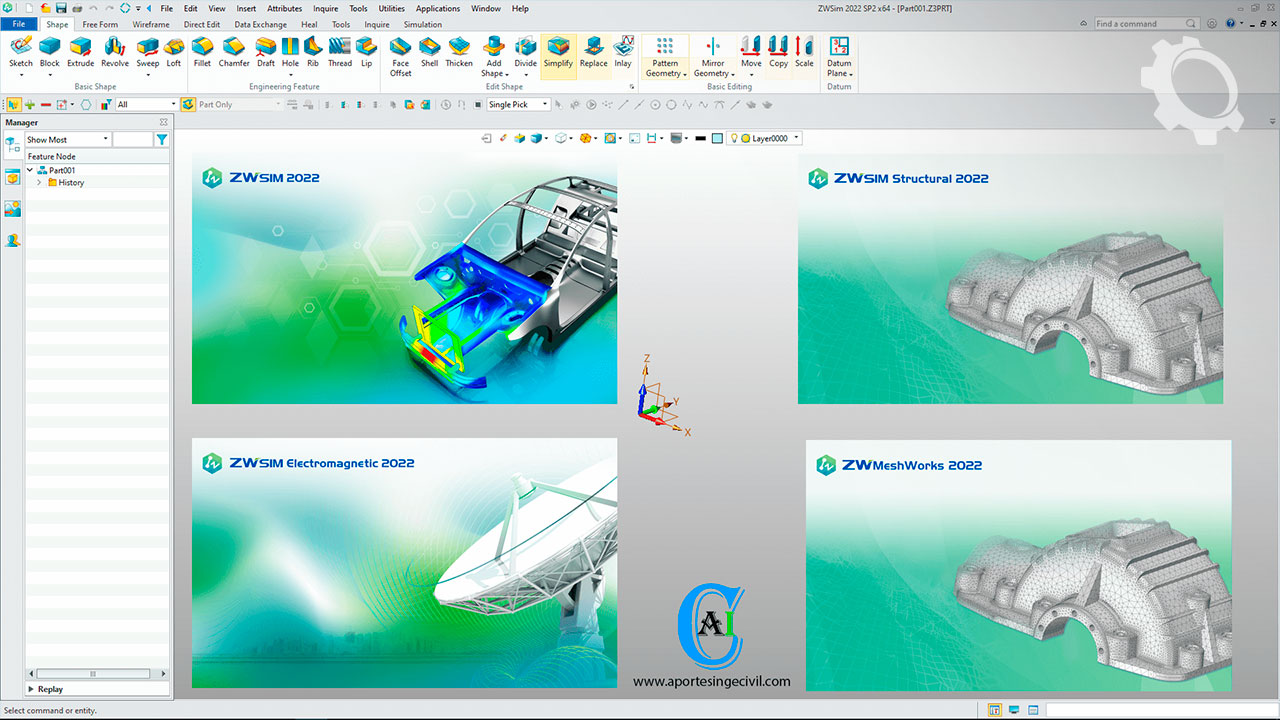Viewport: 1280px width, 720px height.
Task: Click the Face Offset tool
Action: coord(400,56)
